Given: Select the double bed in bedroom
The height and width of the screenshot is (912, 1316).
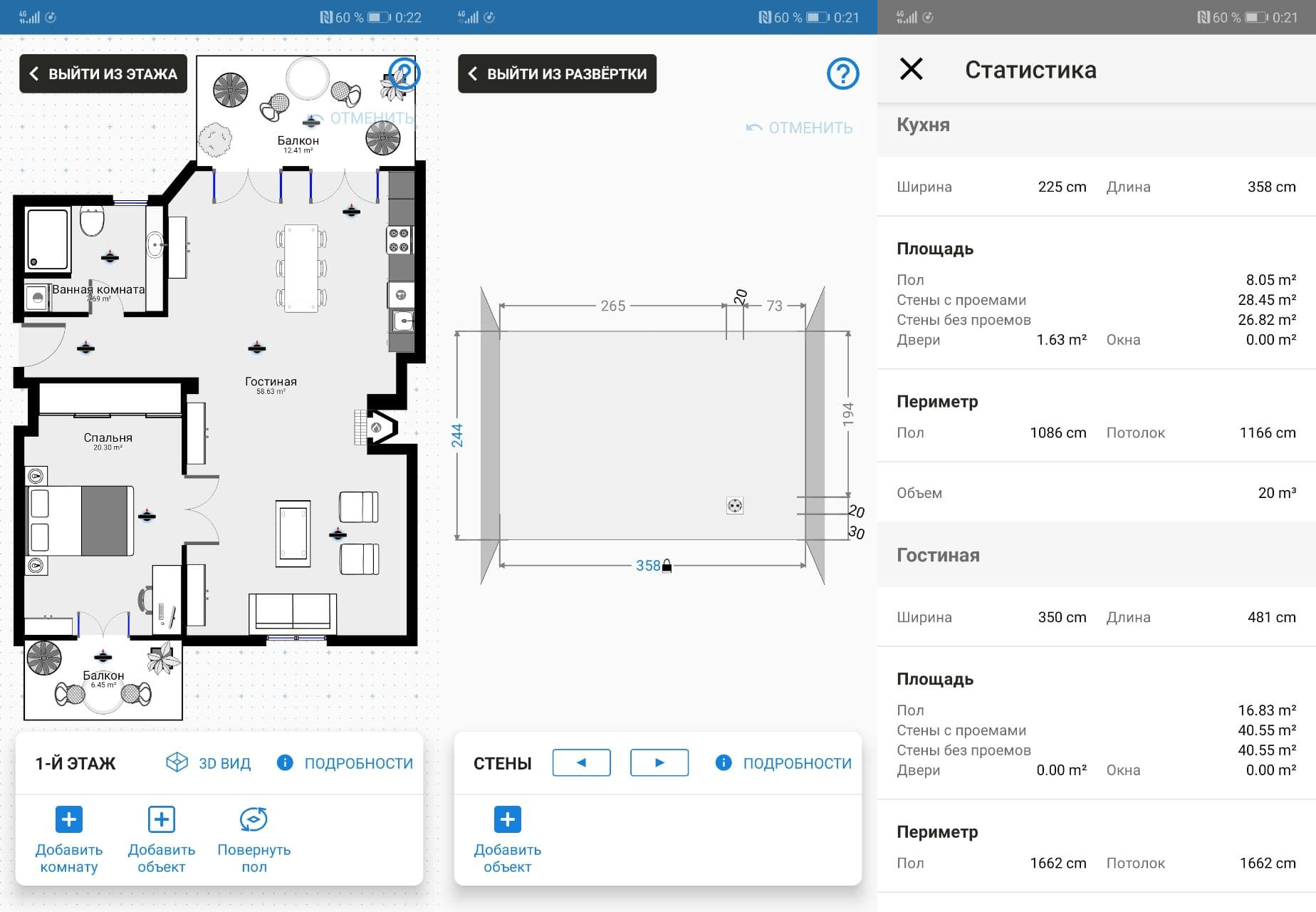Looking at the screenshot, I should click(x=80, y=521).
